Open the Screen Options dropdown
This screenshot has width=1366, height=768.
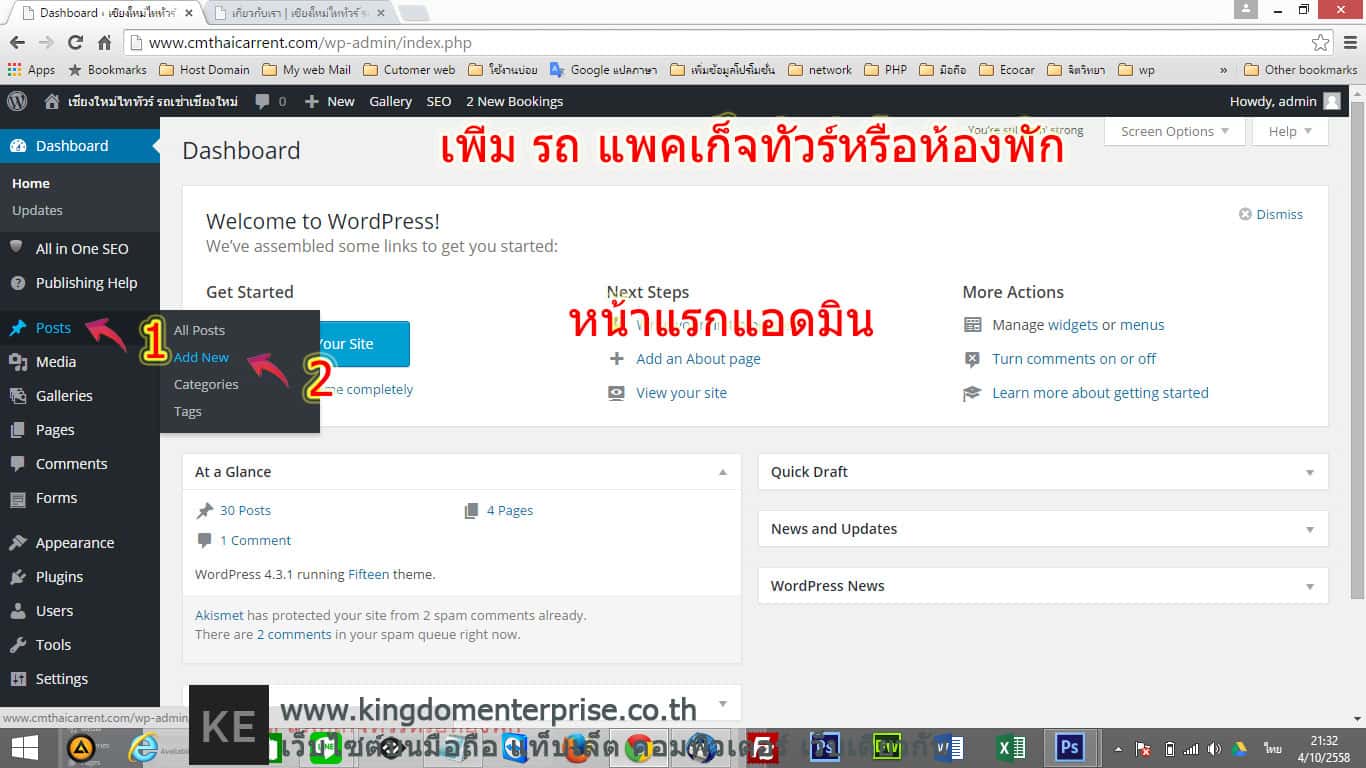[x=1174, y=131]
